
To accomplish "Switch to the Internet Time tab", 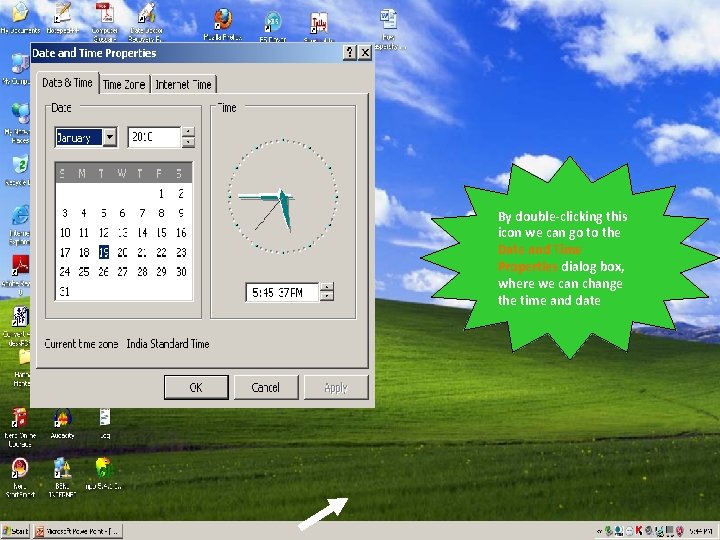I will tap(183, 84).
